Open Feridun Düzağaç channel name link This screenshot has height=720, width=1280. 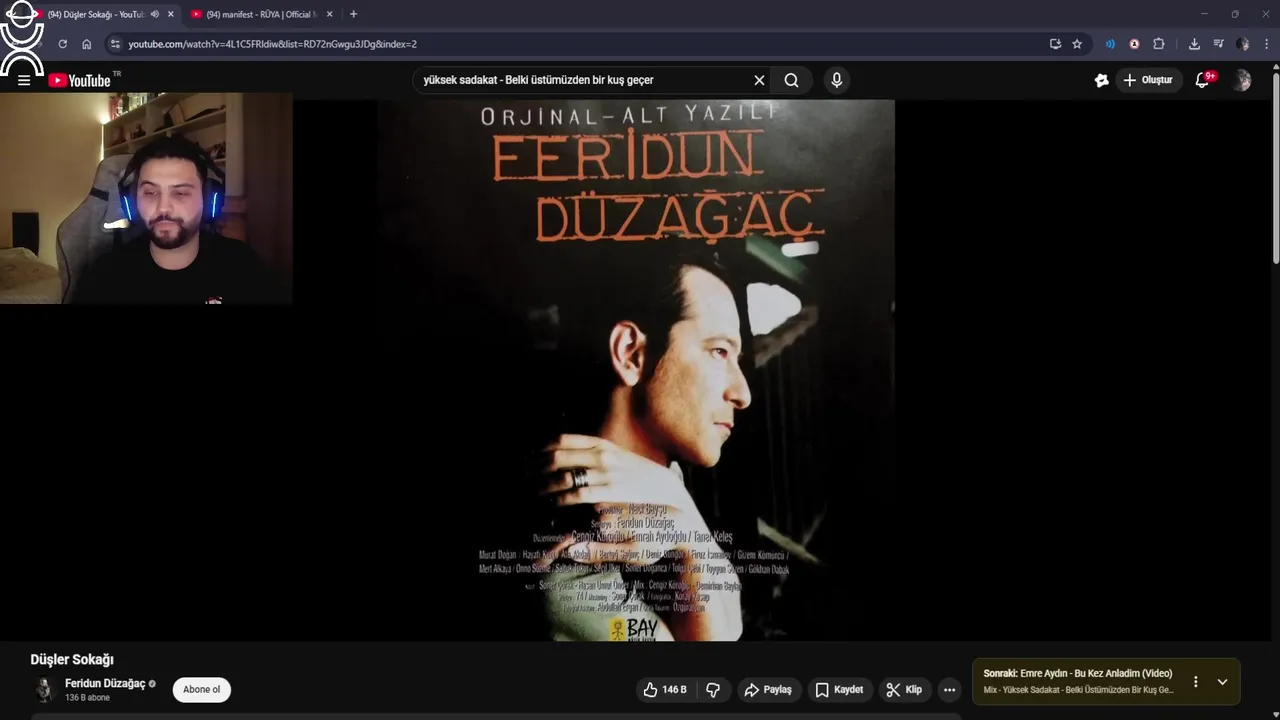[x=105, y=684]
